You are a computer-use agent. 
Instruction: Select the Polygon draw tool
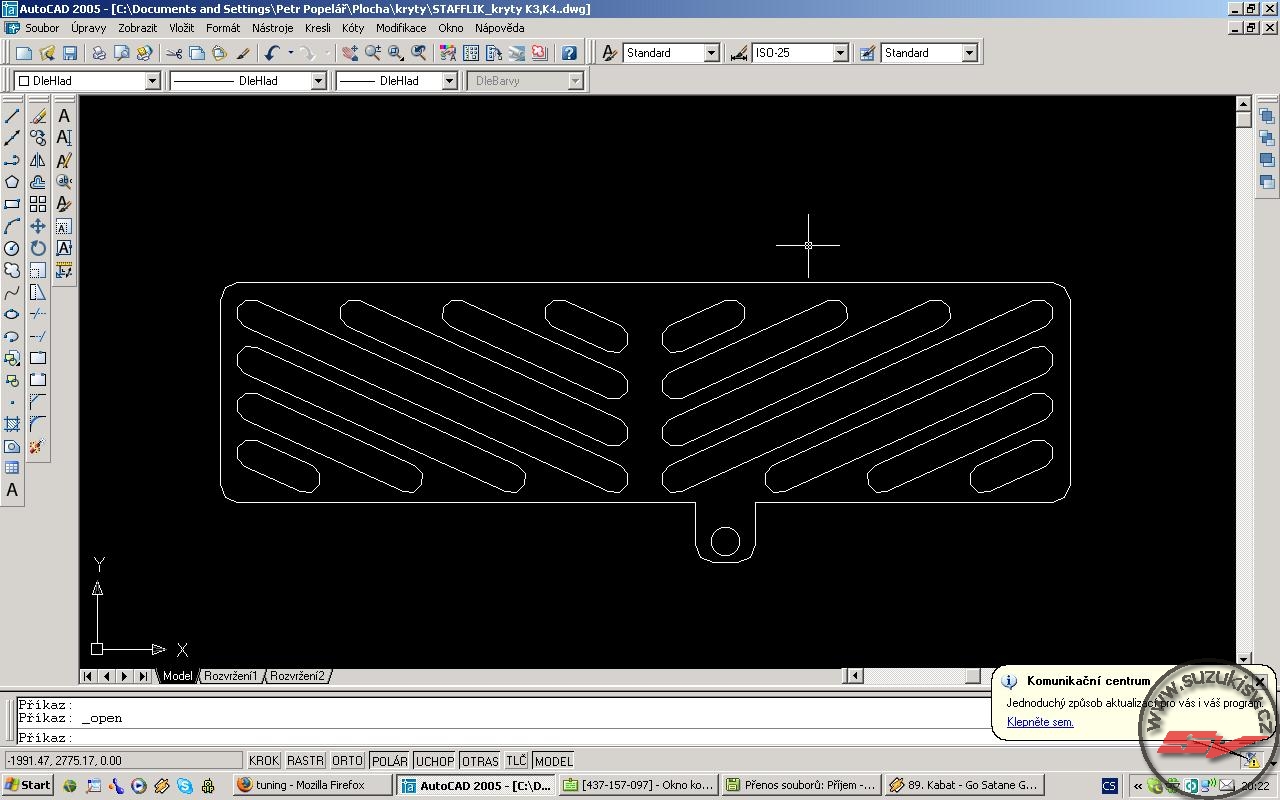[x=12, y=182]
